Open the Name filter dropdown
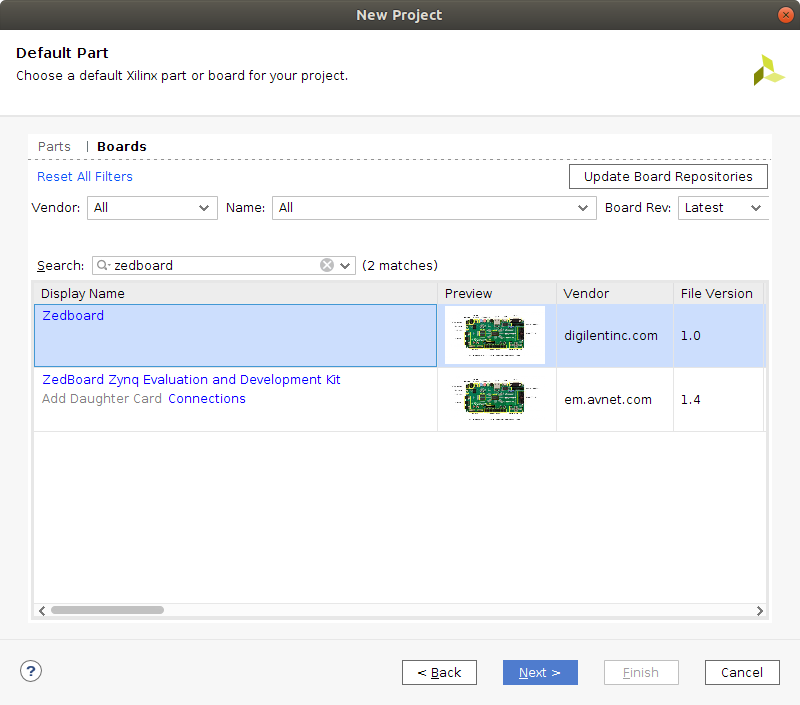Screen dimensions: 800x705 click(434, 208)
